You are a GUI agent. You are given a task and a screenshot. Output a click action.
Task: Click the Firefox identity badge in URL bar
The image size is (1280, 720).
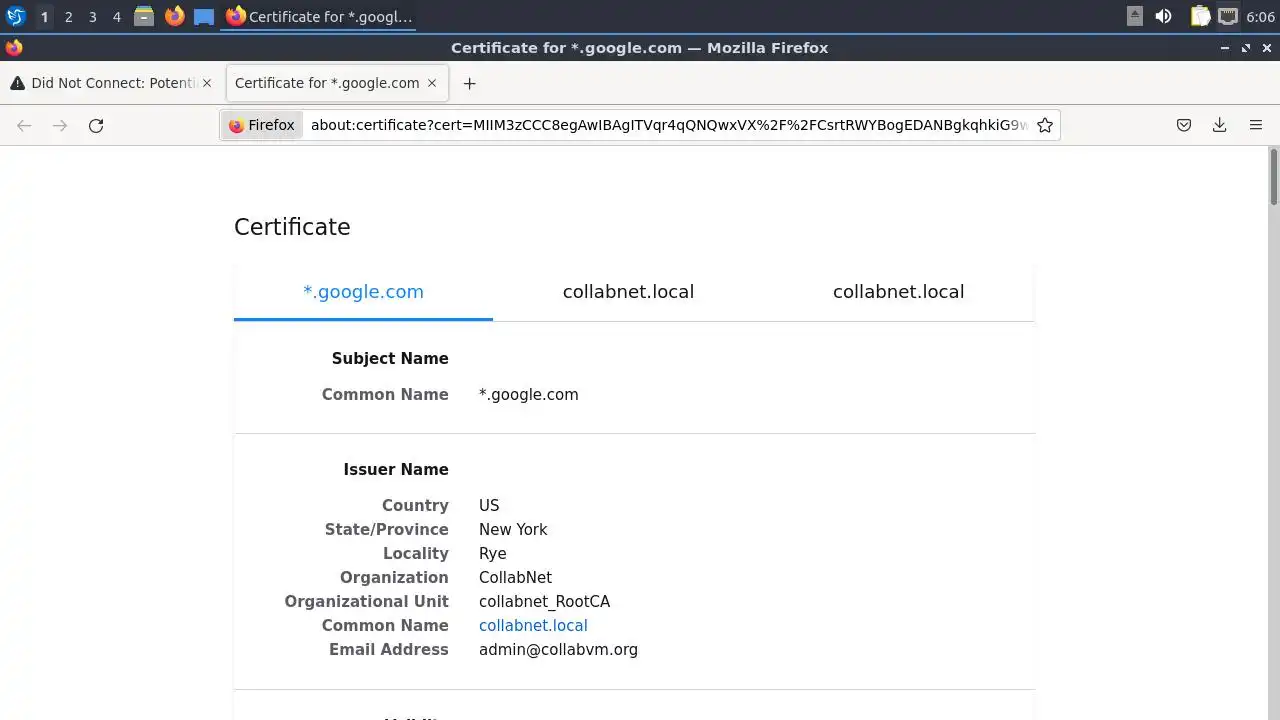(x=262, y=125)
